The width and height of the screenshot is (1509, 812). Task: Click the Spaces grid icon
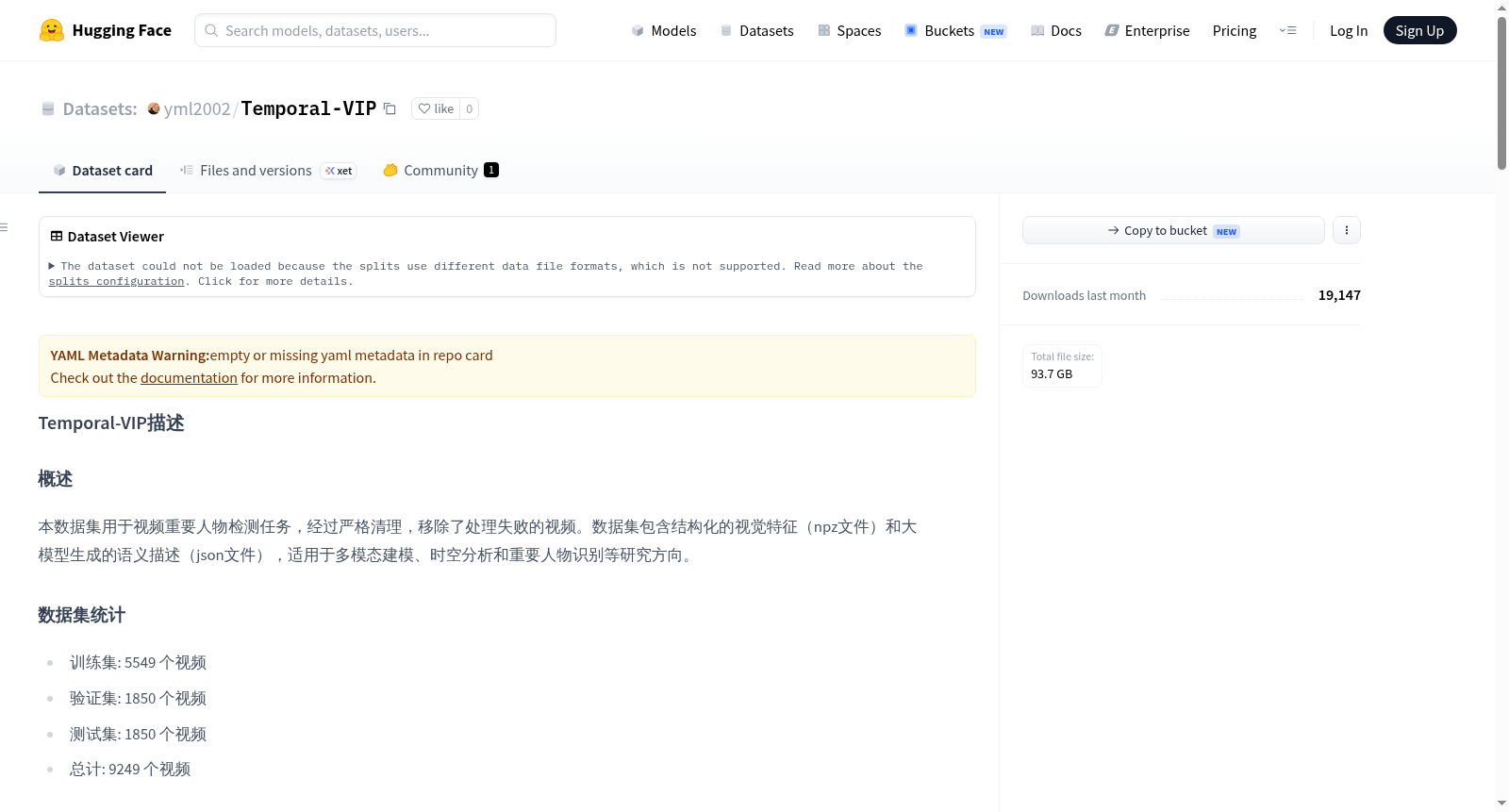coord(824,30)
